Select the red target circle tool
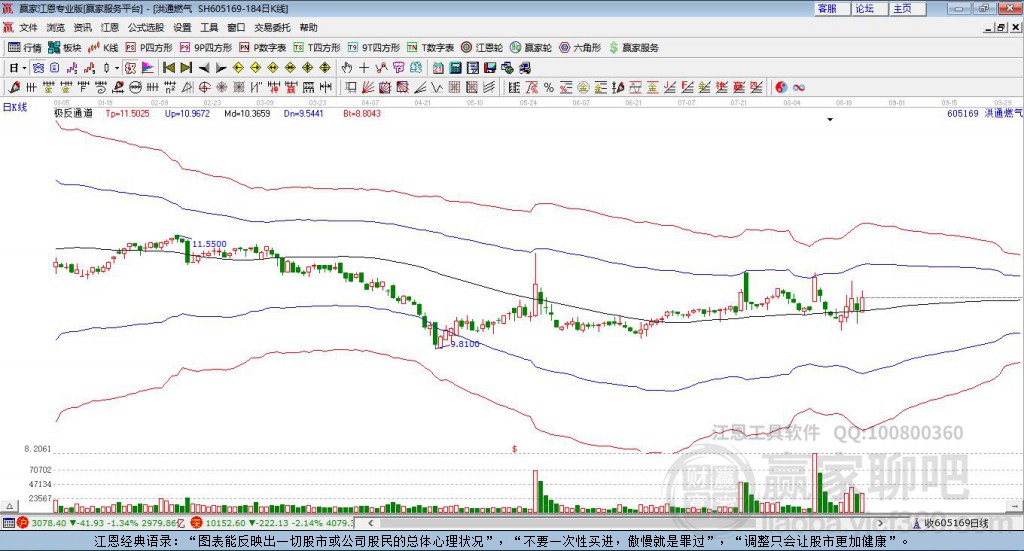This screenshot has height=551, width=1024. [204, 87]
